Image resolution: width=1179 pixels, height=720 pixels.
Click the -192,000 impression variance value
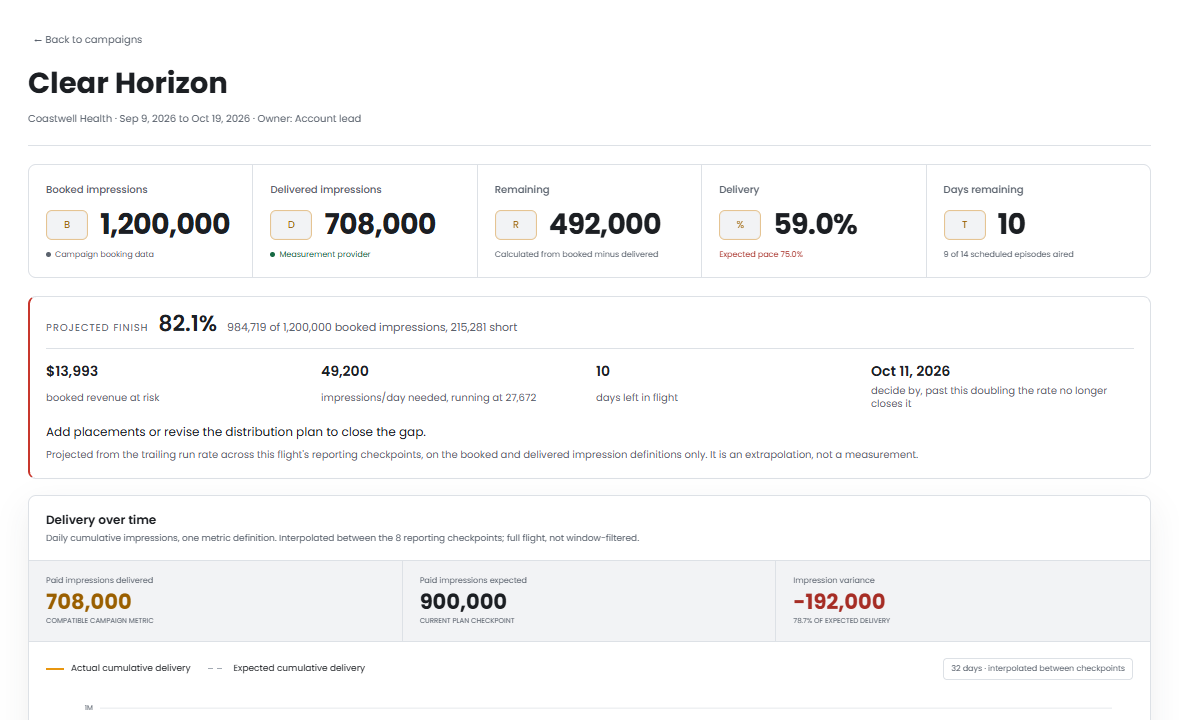[x=839, y=601]
